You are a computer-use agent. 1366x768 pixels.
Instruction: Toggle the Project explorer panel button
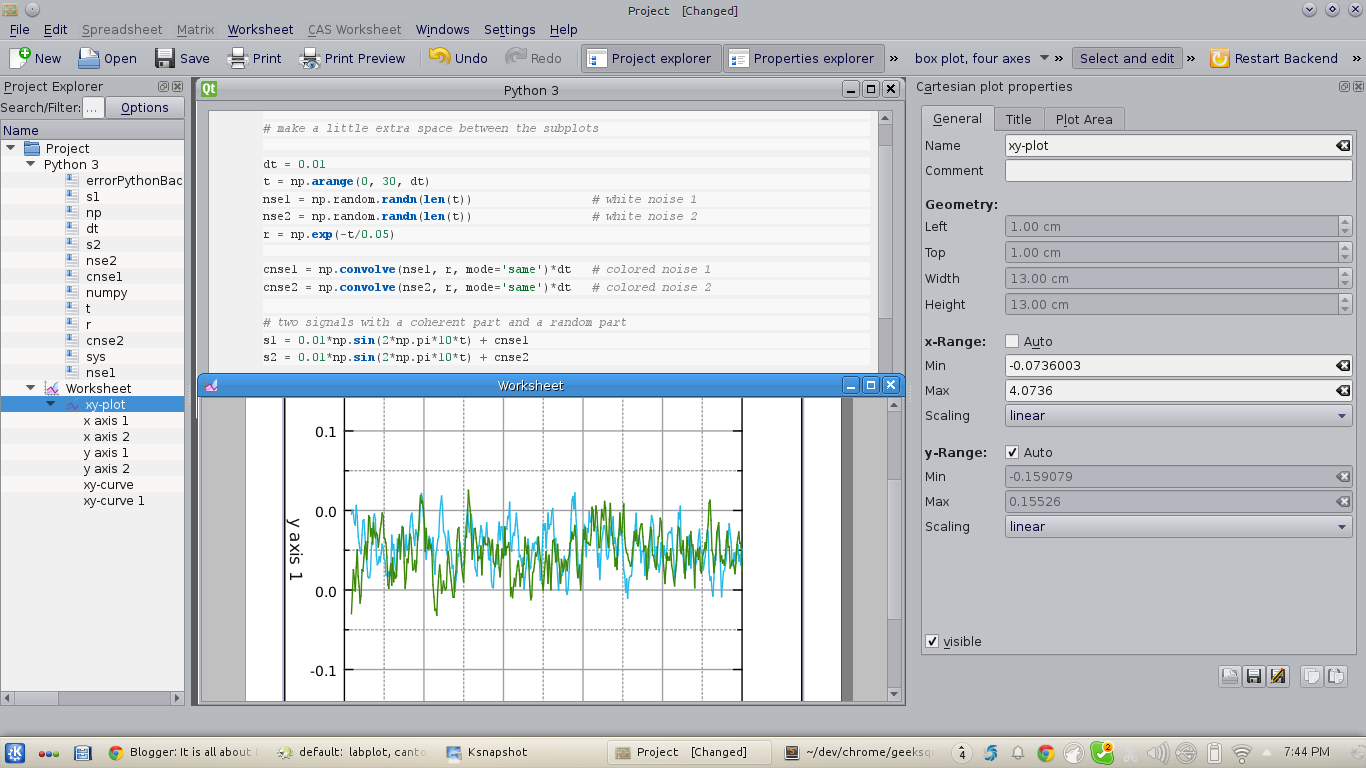[650, 58]
